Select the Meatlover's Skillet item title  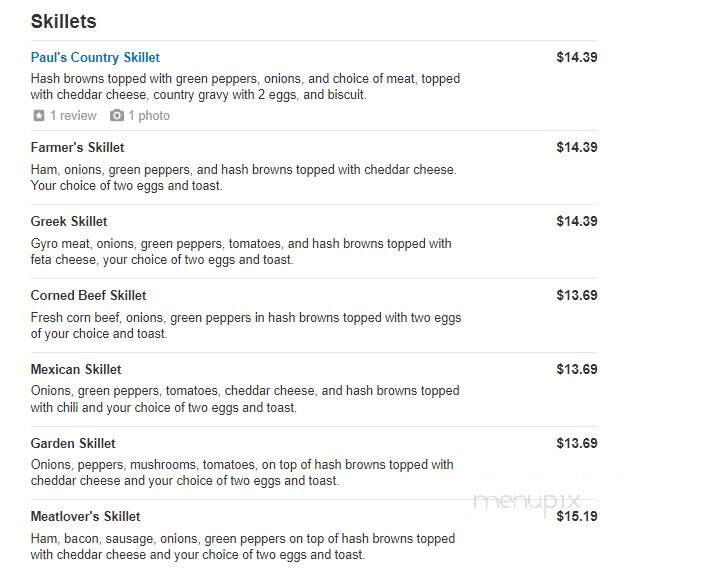[85, 516]
